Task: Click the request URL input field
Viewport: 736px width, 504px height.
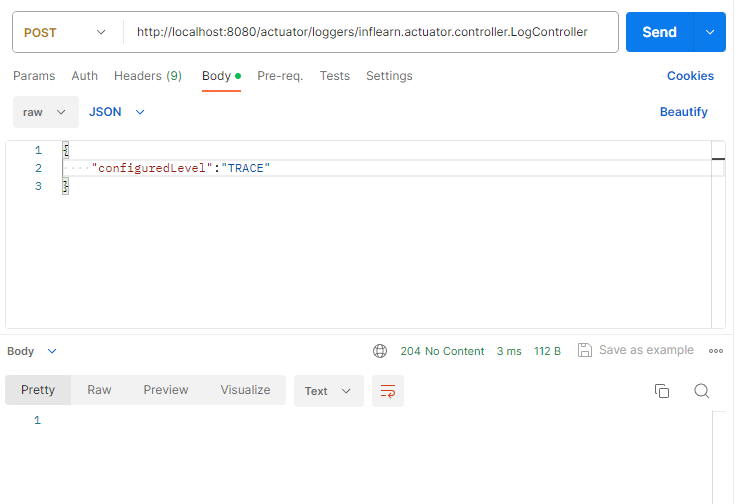Action: click(371, 32)
